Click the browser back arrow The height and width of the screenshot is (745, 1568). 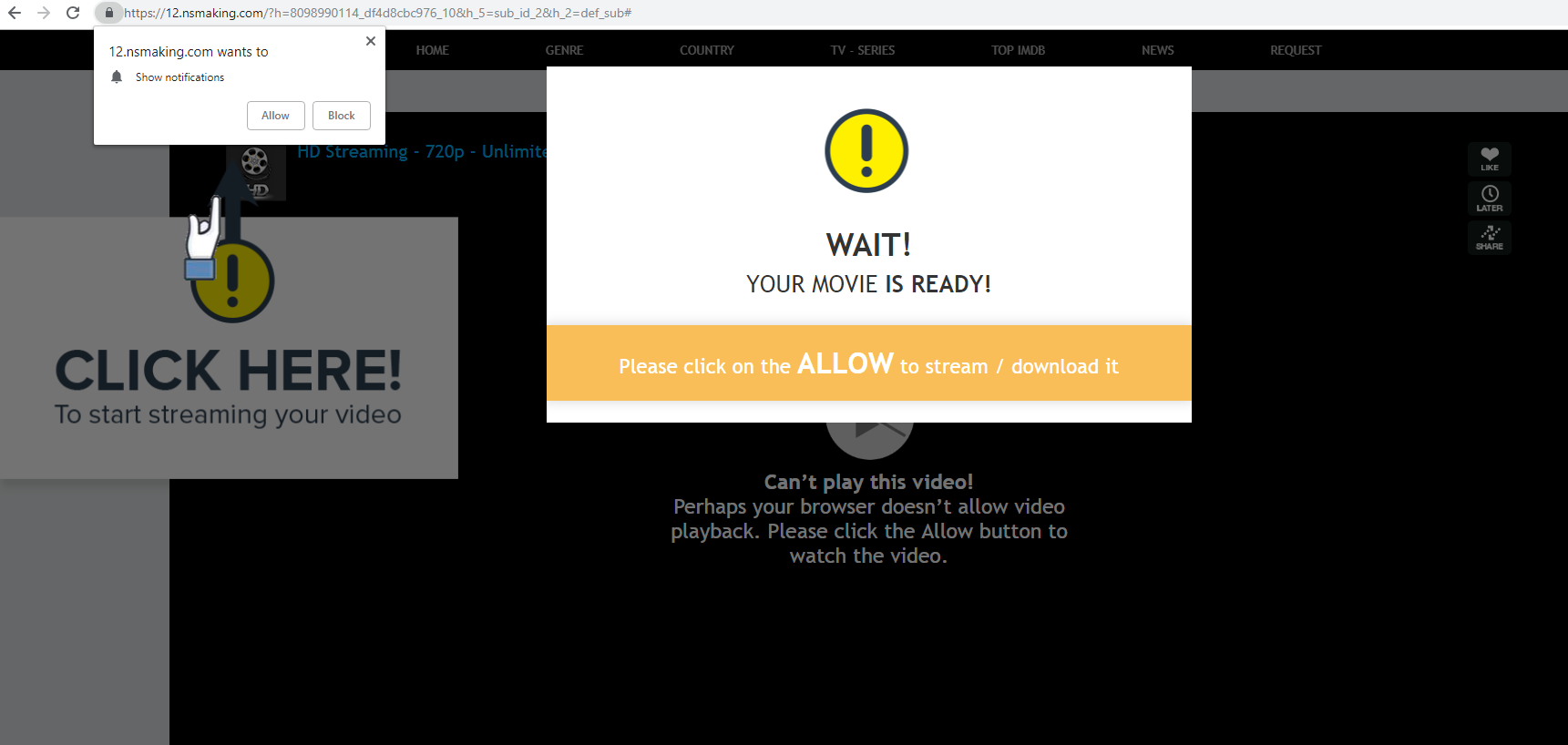point(15,13)
